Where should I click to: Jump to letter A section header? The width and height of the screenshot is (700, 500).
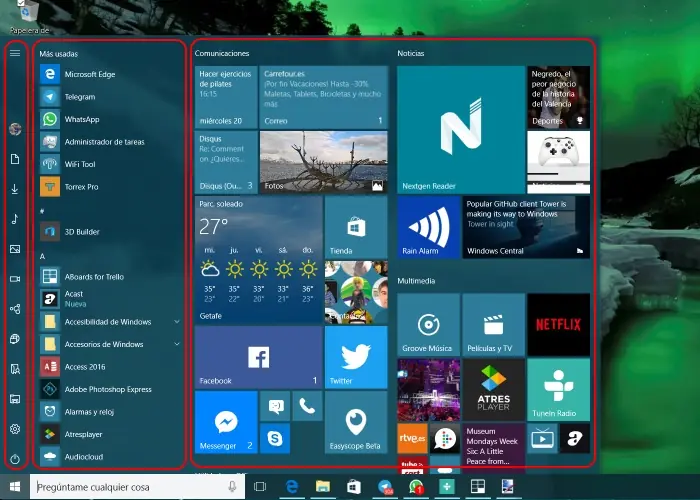click(42, 256)
